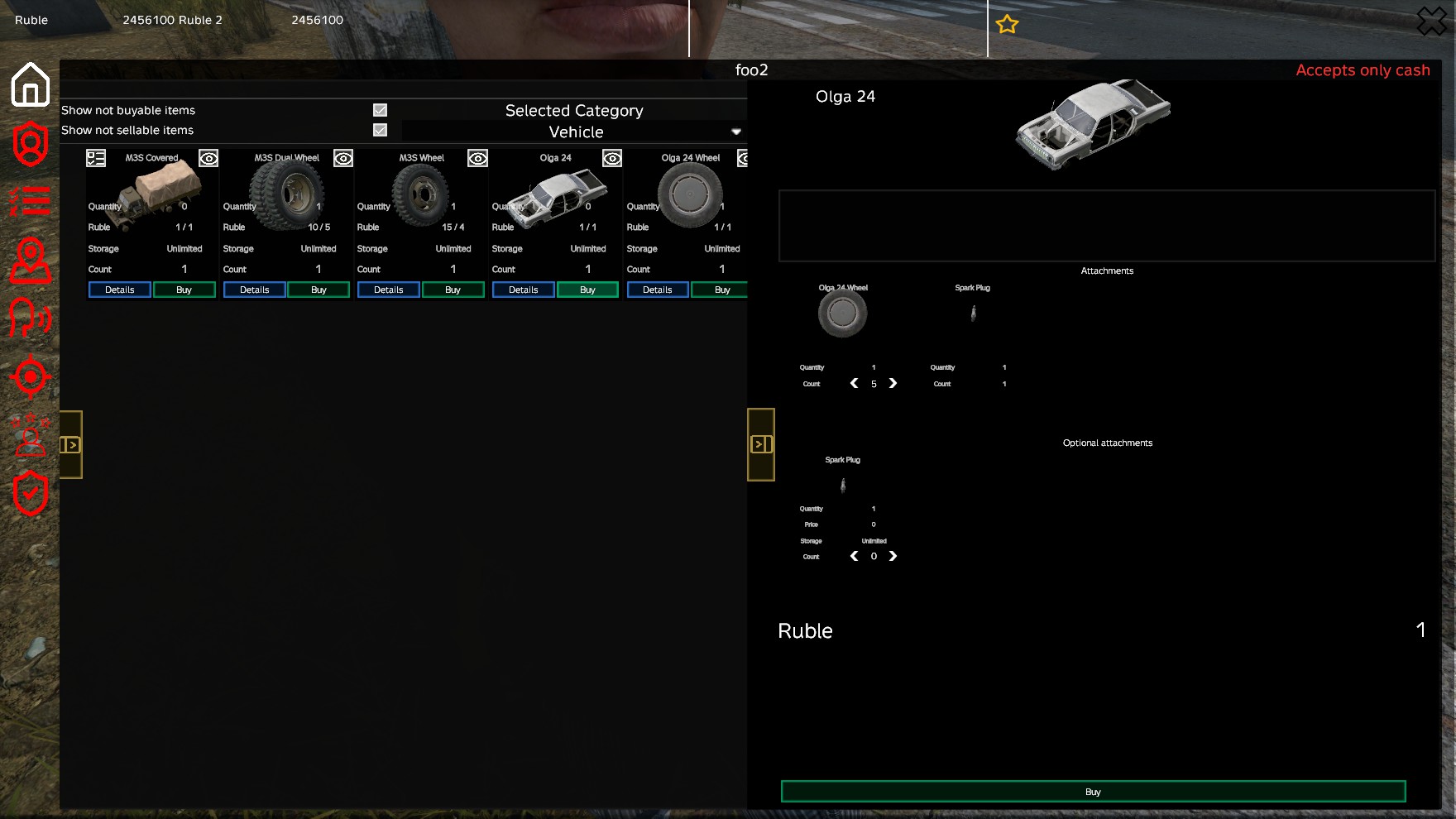The width and height of the screenshot is (1456, 819).
Task: Click the Ruble total price label
Action: [805, 630]
